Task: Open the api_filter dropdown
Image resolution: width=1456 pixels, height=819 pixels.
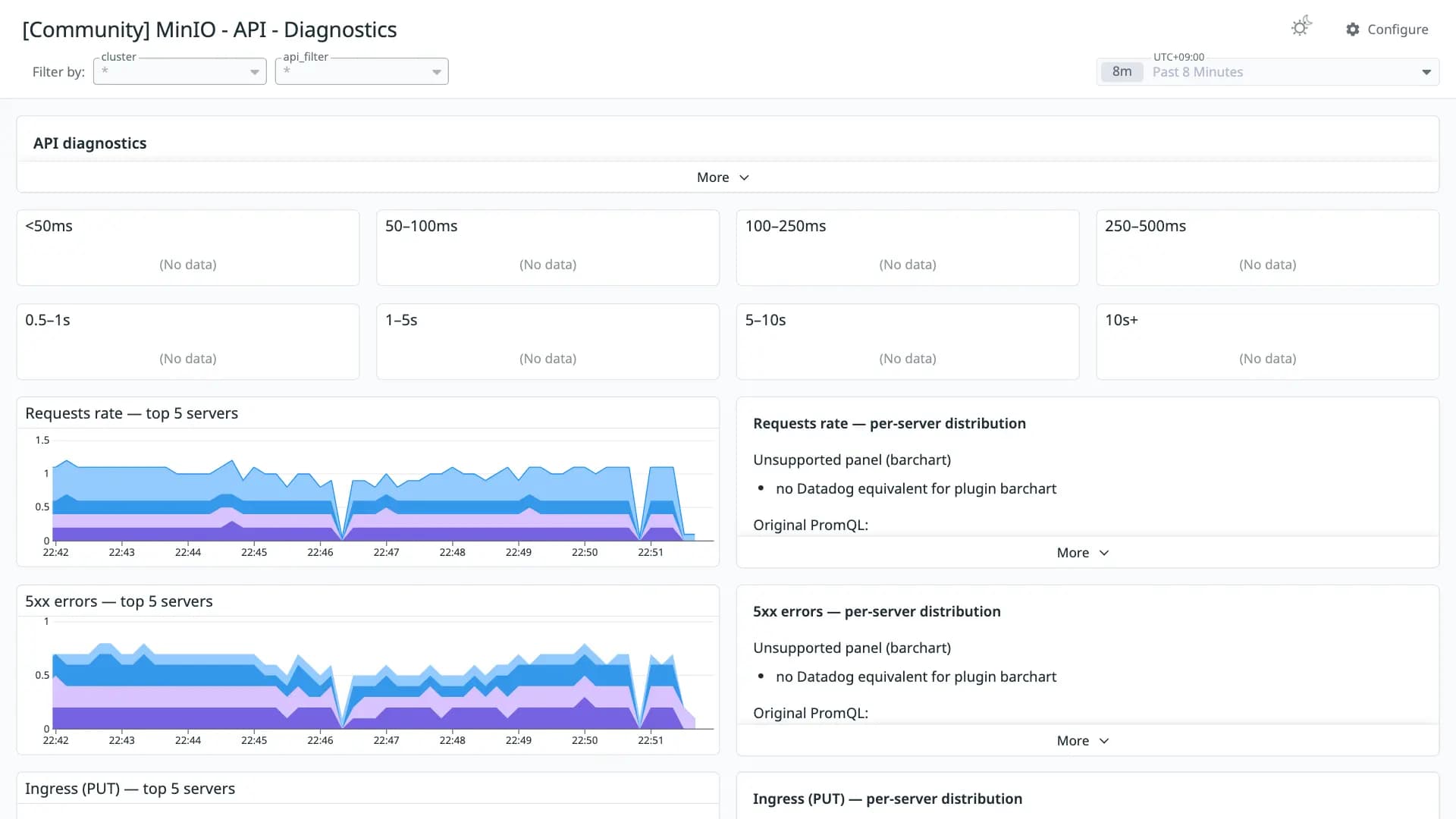Action: (x=362, y=71)
